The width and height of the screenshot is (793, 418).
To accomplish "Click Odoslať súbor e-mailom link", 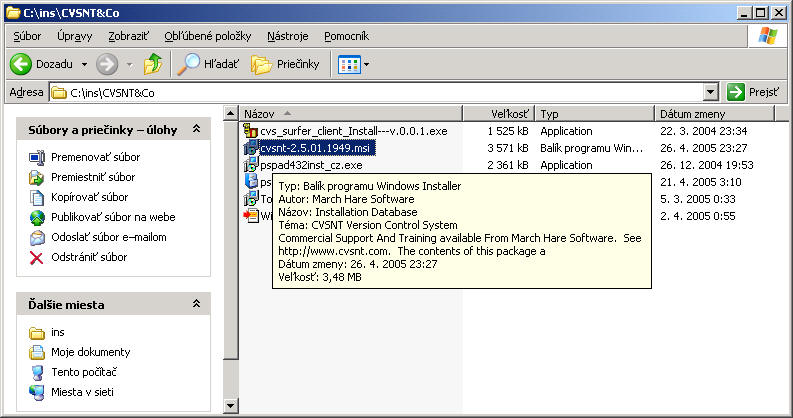I will point(109,237).
